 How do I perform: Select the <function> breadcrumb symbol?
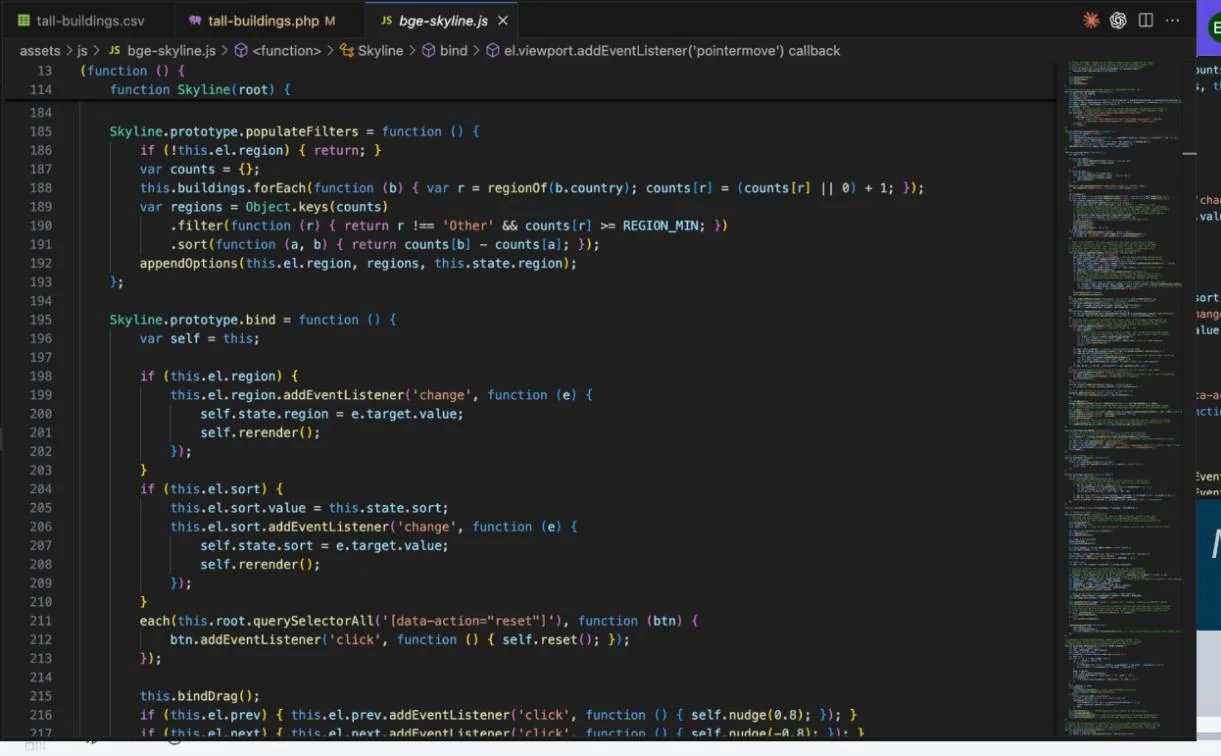tap(286, 50)
